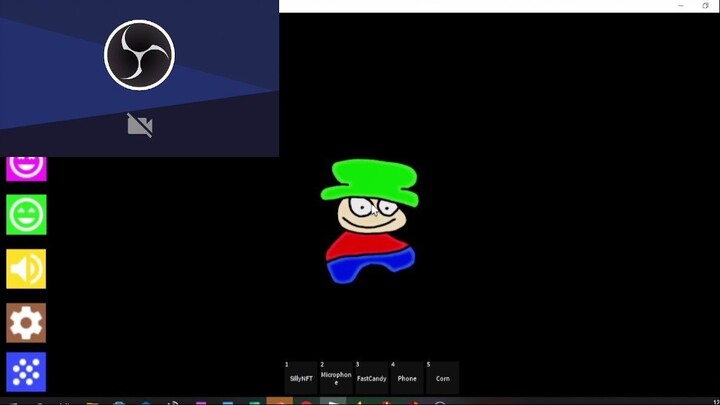Equip the Microphone in hotbar slot 2
Image resolution: width=720 pixels, height=405 pixels.
(x=336, y=378)
